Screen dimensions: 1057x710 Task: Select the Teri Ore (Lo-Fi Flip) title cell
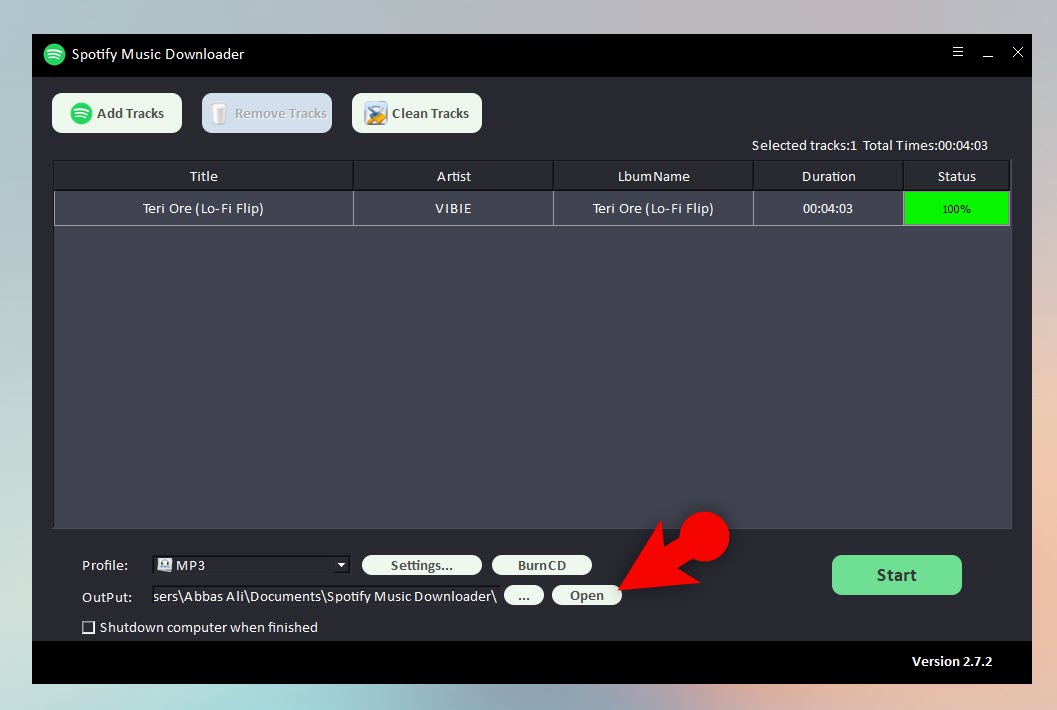(203, 208)
